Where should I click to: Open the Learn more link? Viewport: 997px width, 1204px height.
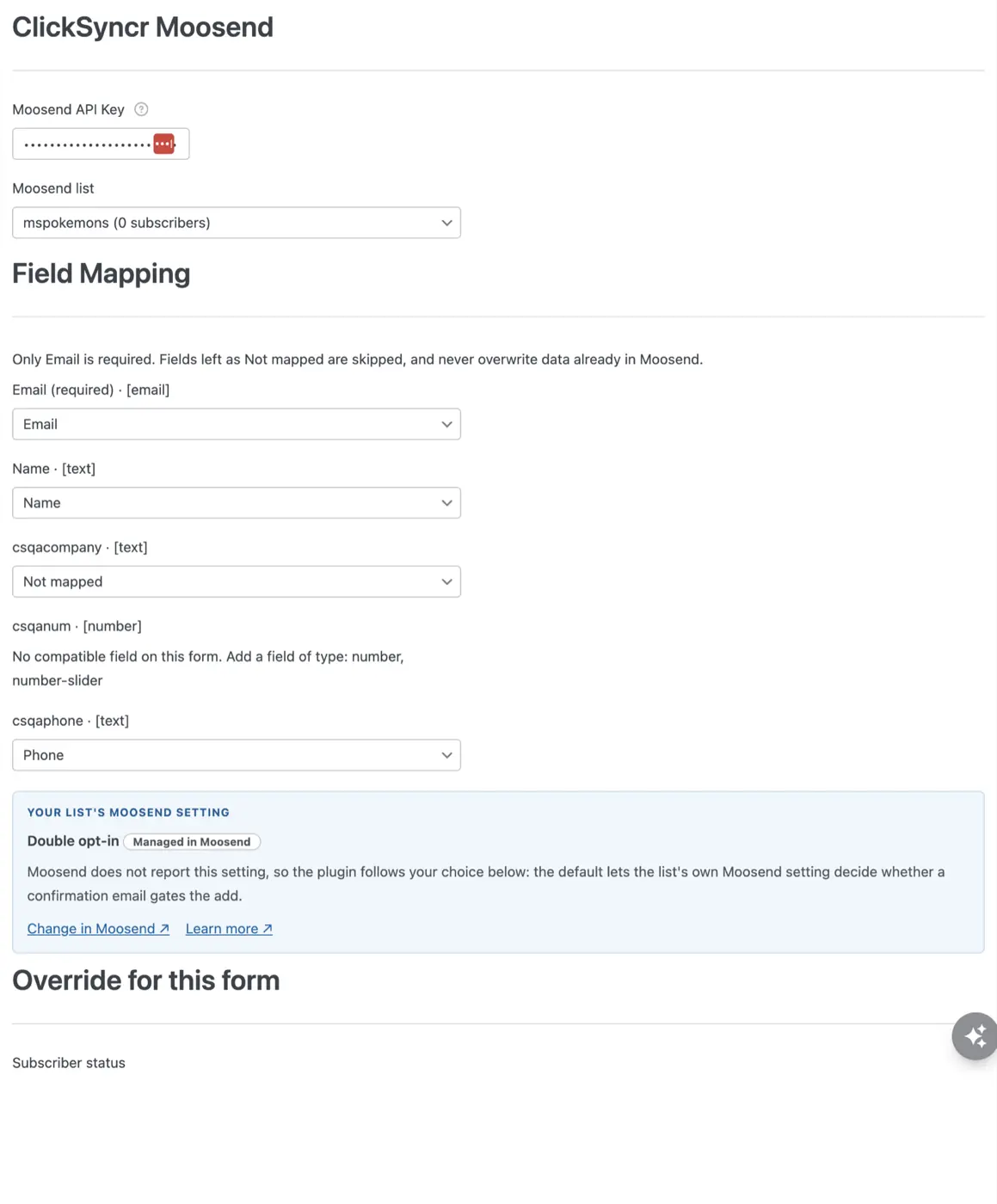pos(229,929)
